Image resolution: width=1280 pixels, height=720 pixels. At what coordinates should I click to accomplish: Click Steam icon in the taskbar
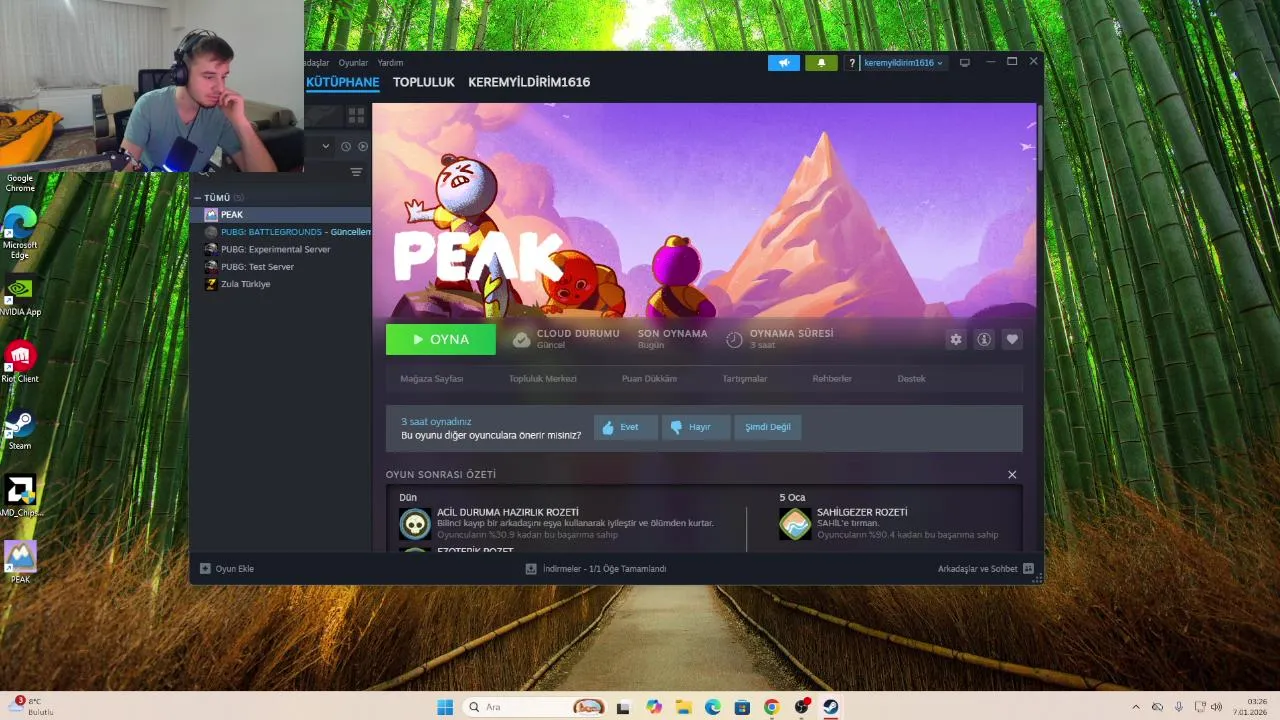pos(831,707)
